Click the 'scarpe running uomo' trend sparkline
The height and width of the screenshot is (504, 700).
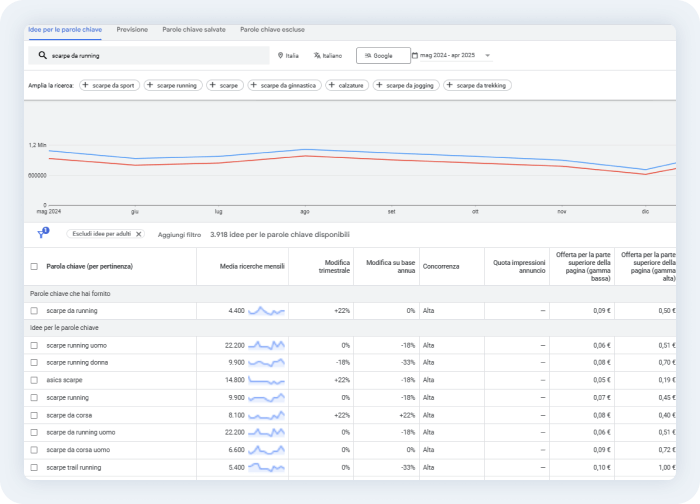[266, 345]
